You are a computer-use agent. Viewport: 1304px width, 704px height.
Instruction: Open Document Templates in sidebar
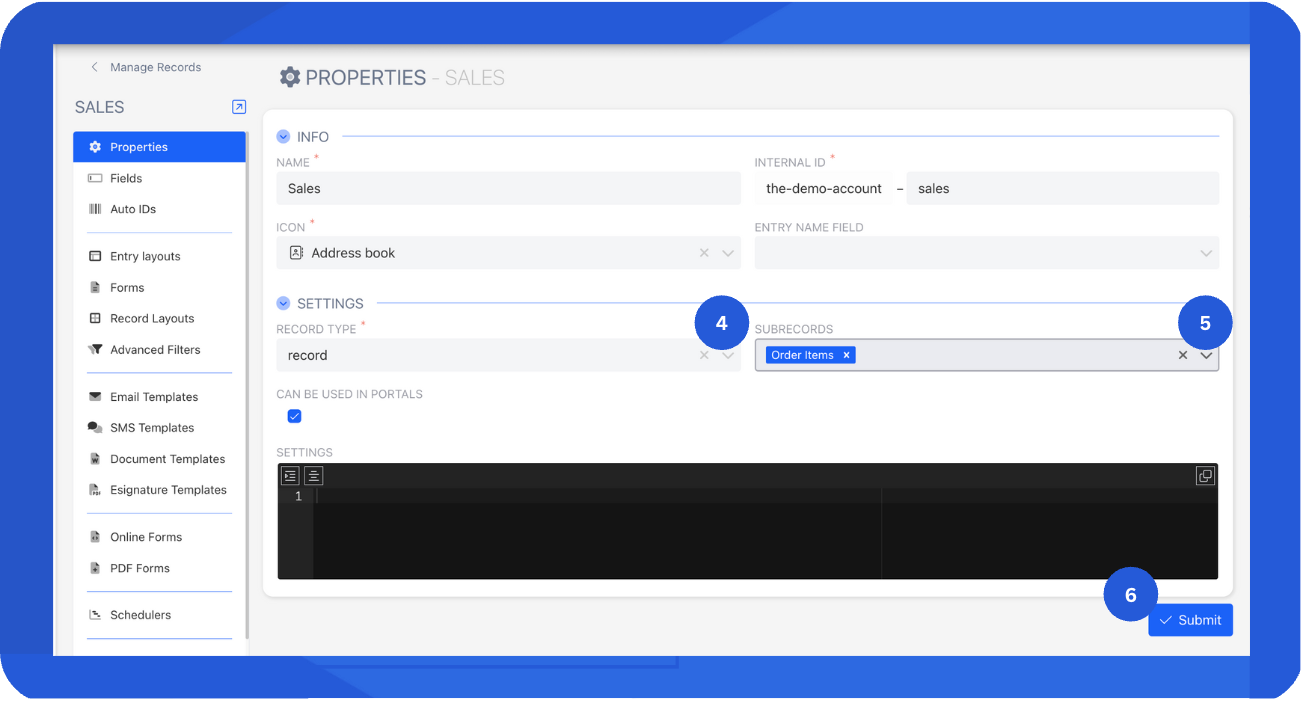pyautogui.click(x=159, y=459)
